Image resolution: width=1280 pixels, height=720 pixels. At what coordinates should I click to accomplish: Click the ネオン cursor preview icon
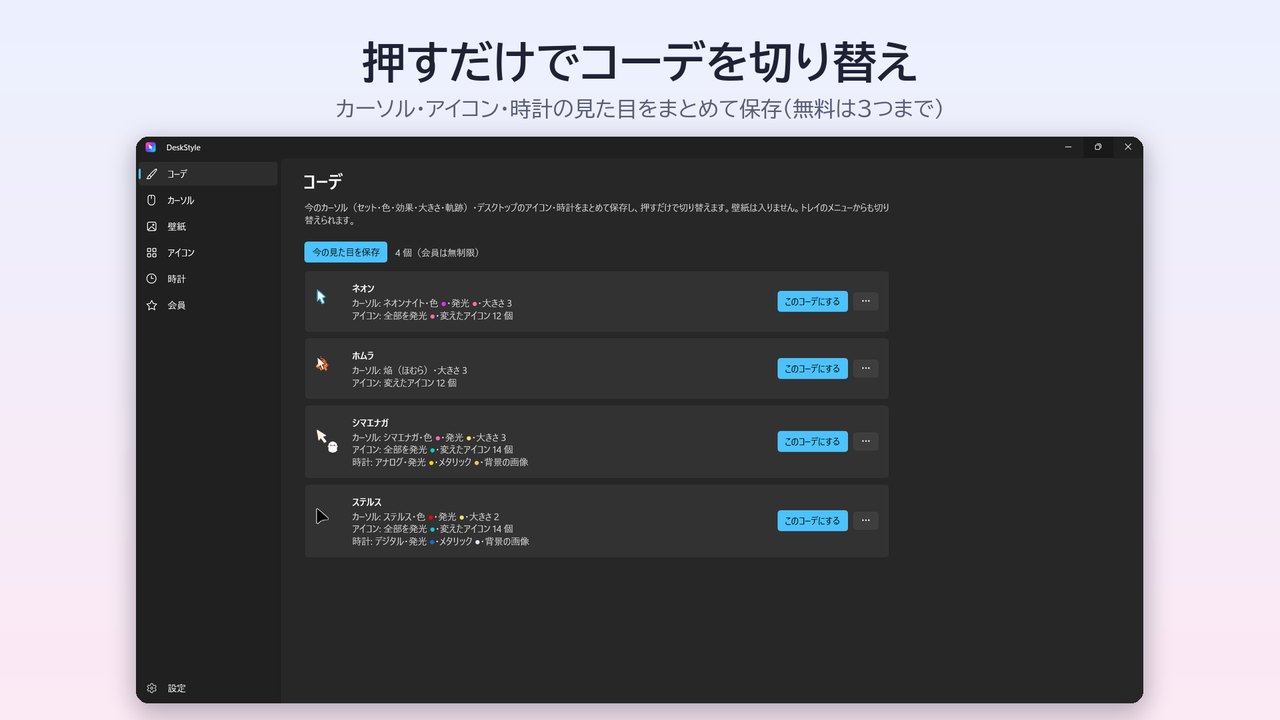[x=322, y=297]
